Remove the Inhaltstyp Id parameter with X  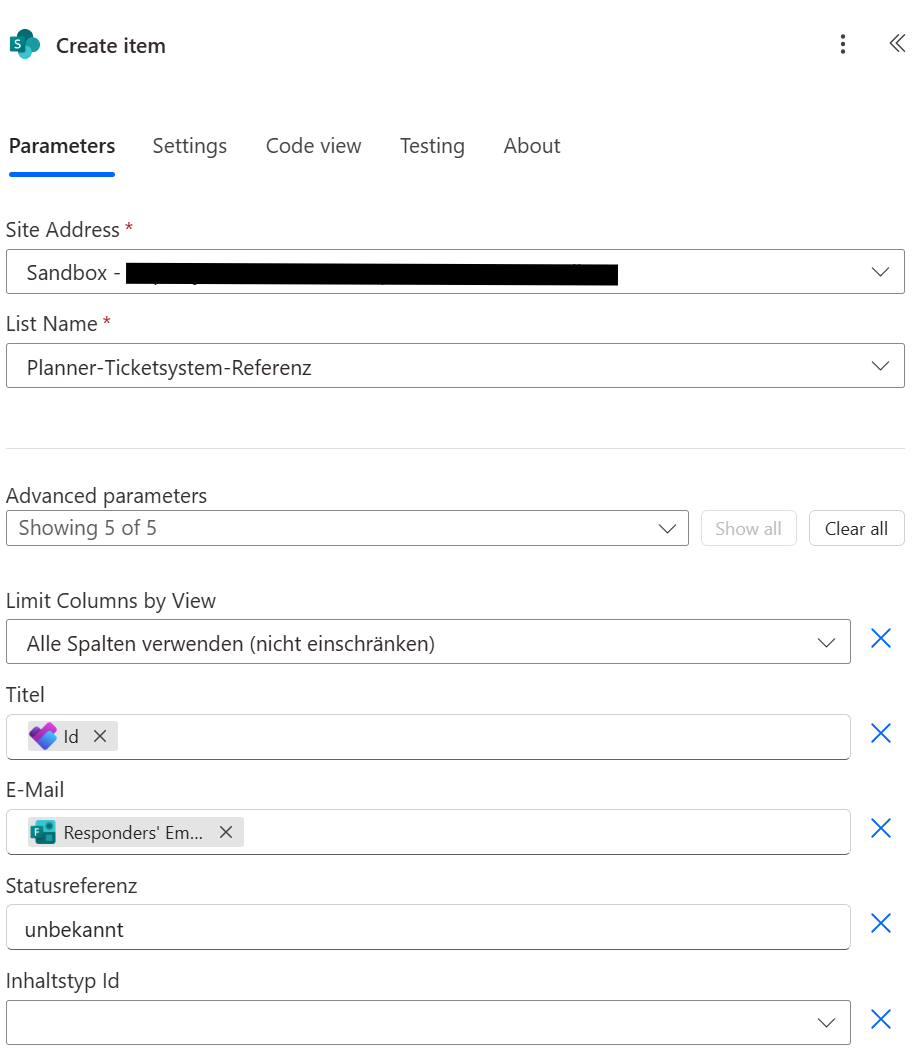click(x=880, y=1019)
